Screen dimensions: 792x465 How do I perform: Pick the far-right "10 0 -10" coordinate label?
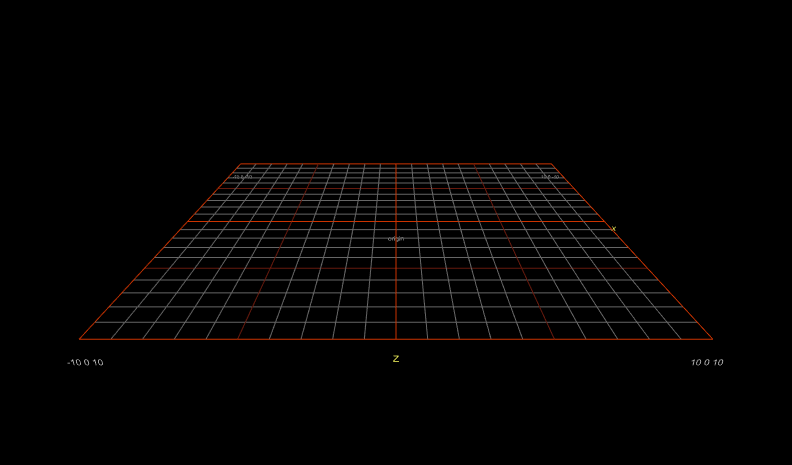point(550,177)
